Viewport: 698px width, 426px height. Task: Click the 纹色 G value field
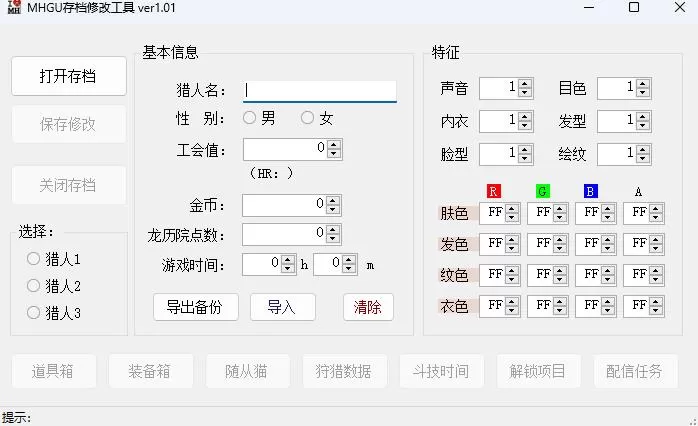tap(548, 275)
